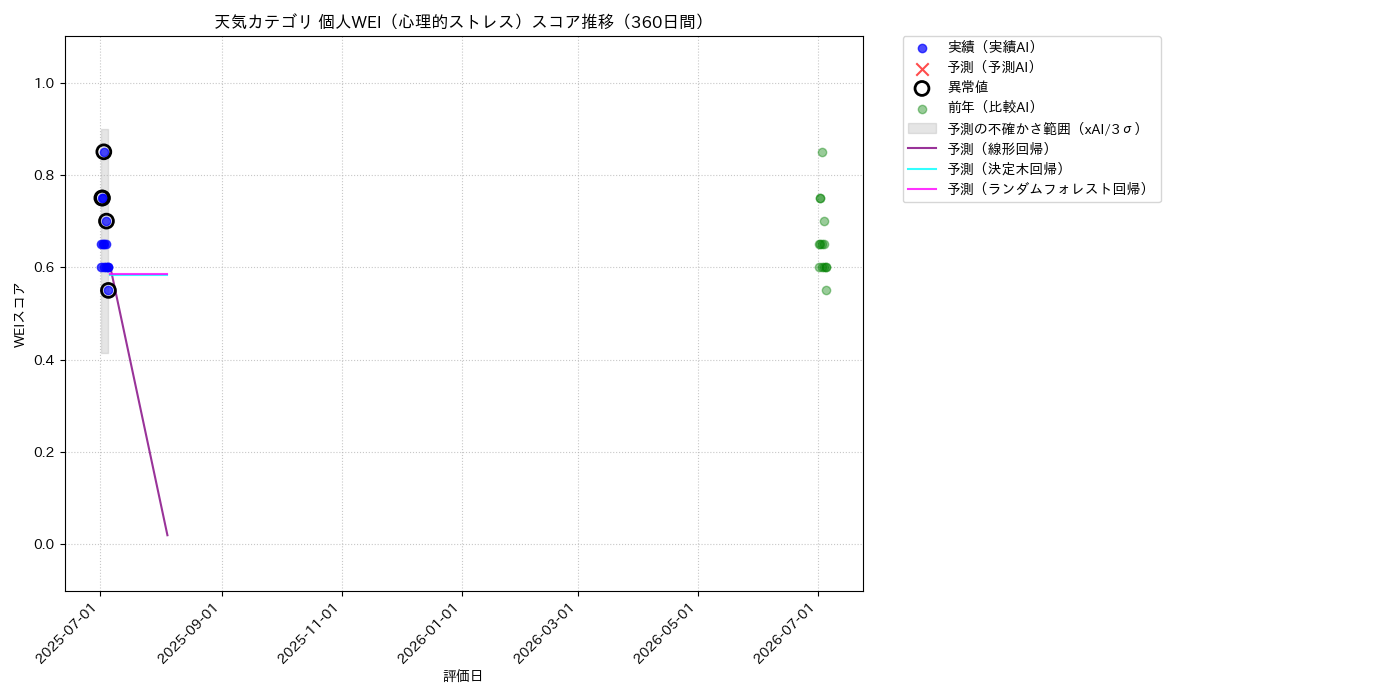Click the magenta line sample in legend
Screen dimensions: 1400x700
[922, 188]
